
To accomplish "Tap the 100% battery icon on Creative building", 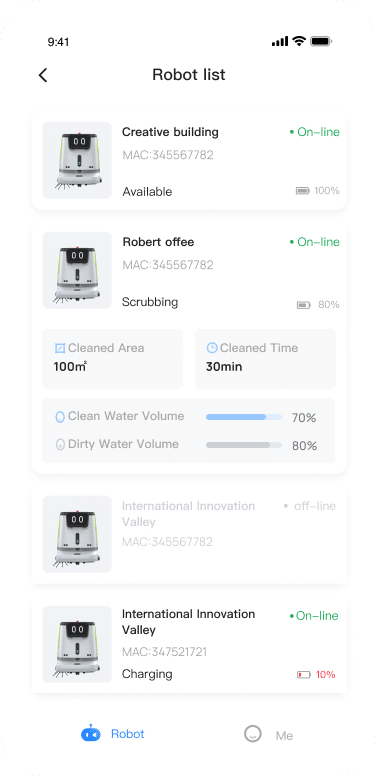I will pyautogui.click(x=302, y=191).
